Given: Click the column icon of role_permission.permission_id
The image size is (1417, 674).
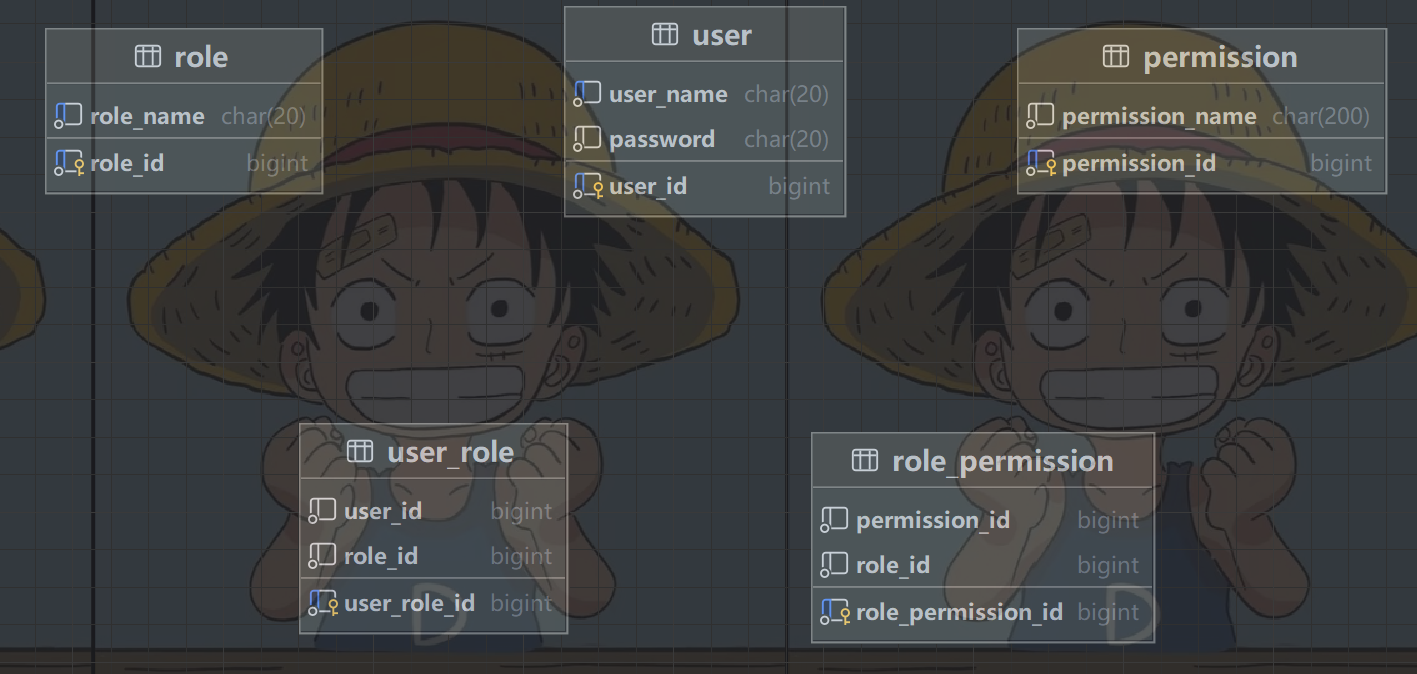Looking at the screenshot, I should [834, 520].
